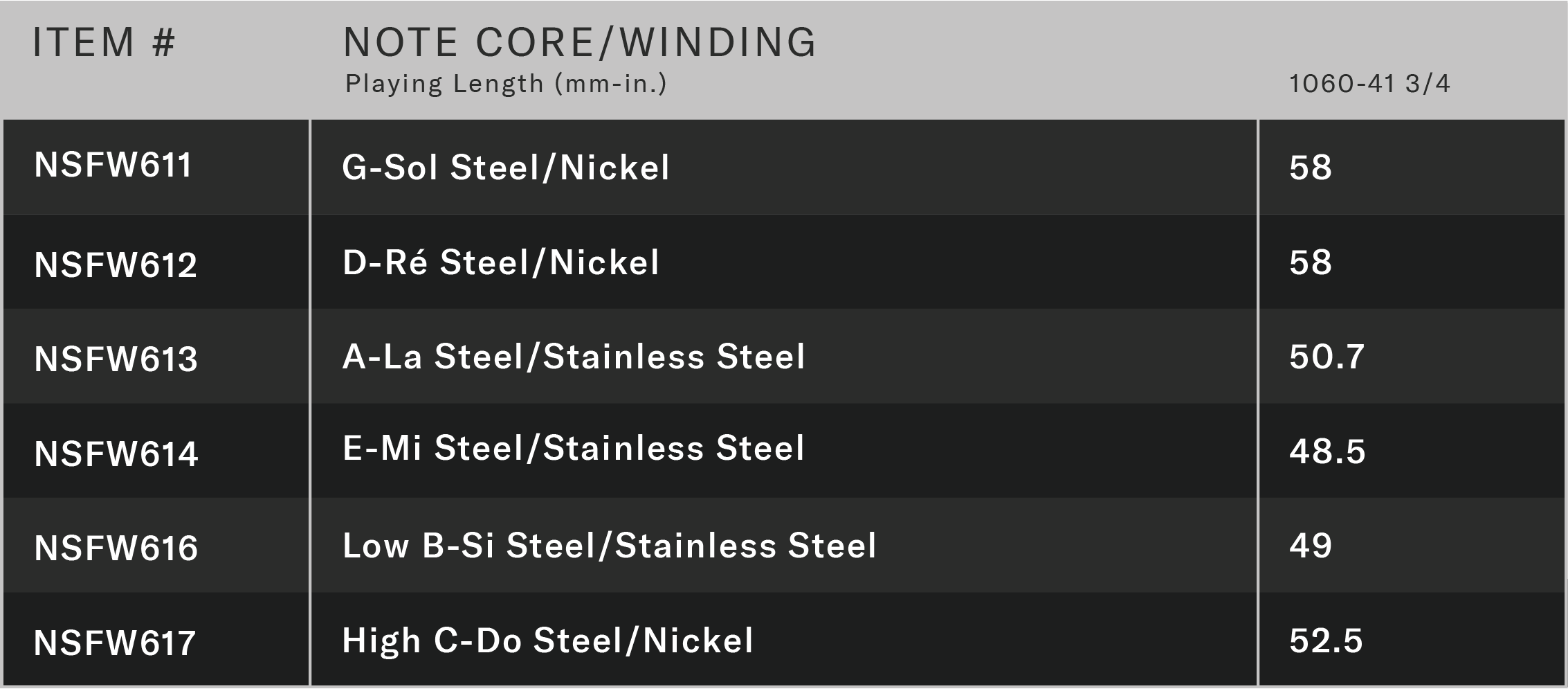The height and width of the screenshot is (689, 1568).
Task: Click item number NSFW612
Action: [116, 265]
